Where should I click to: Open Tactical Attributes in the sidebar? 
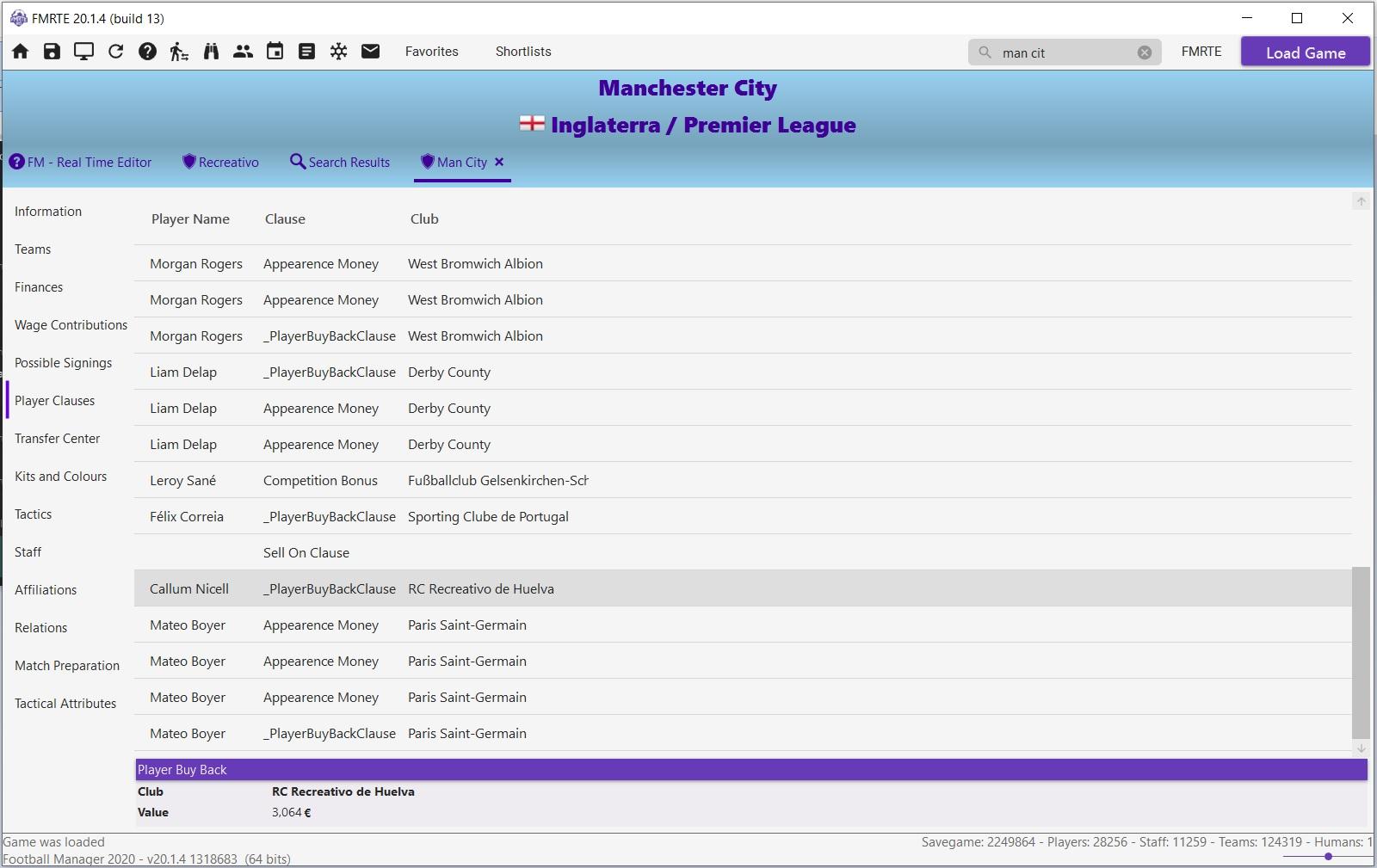(x=65, y=704)
